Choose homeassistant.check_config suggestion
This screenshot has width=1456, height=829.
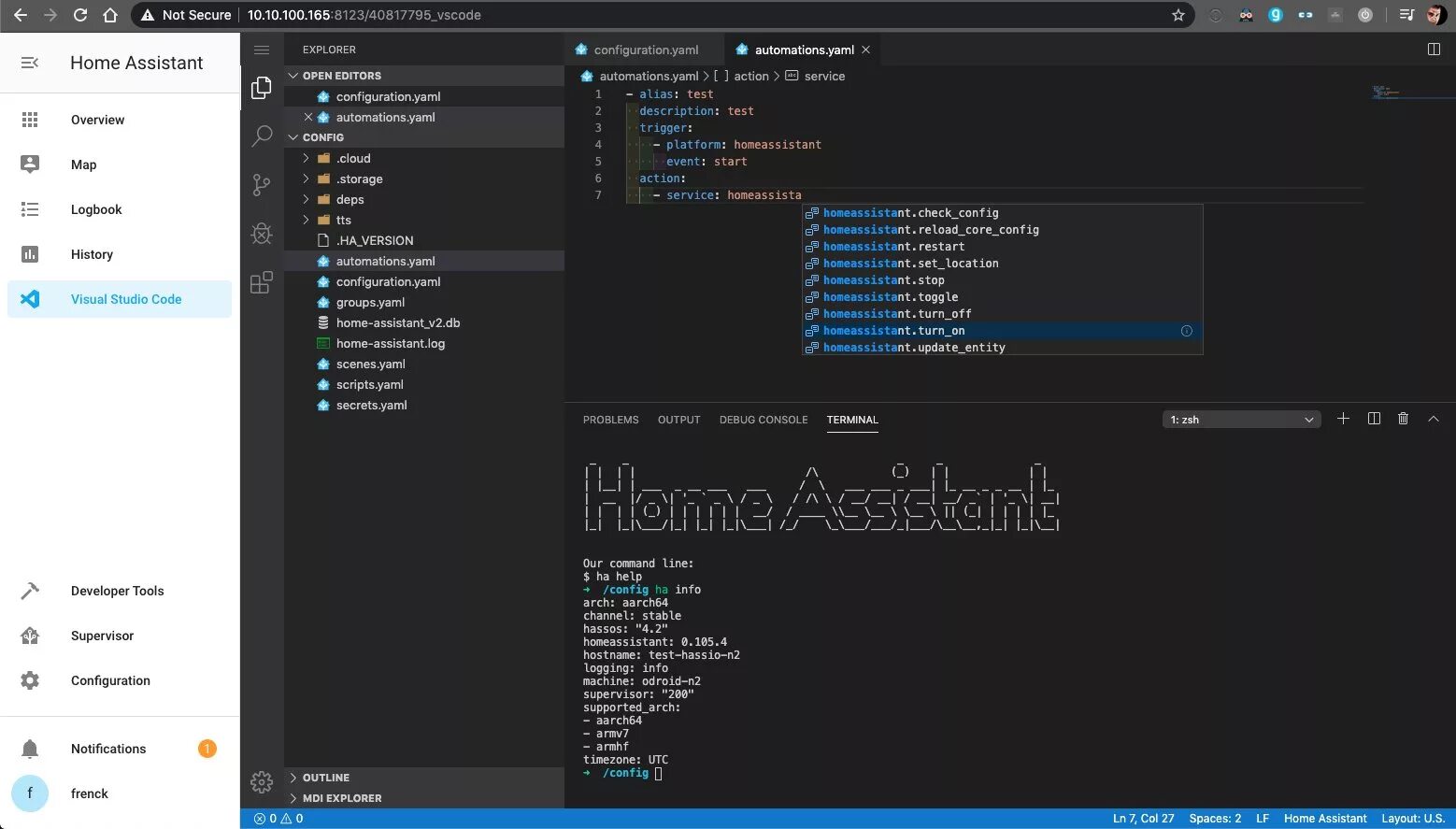(x=1003, y=213)
